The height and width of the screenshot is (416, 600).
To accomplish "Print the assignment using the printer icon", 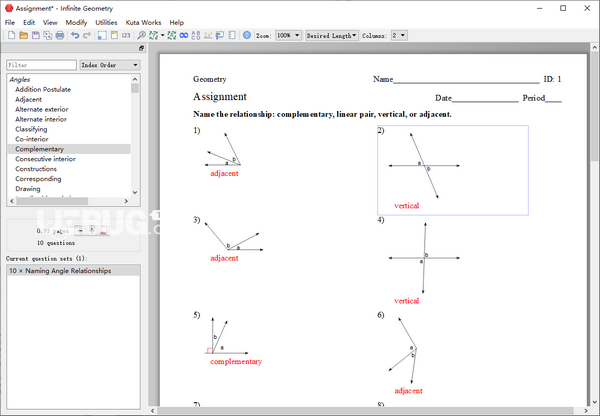I will click(x=60, y=36).
